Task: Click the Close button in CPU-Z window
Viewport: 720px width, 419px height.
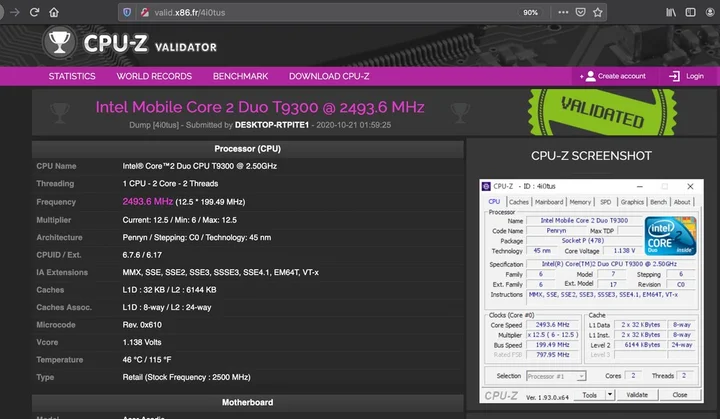Action: pyautogui.click(x=680, y=395)
